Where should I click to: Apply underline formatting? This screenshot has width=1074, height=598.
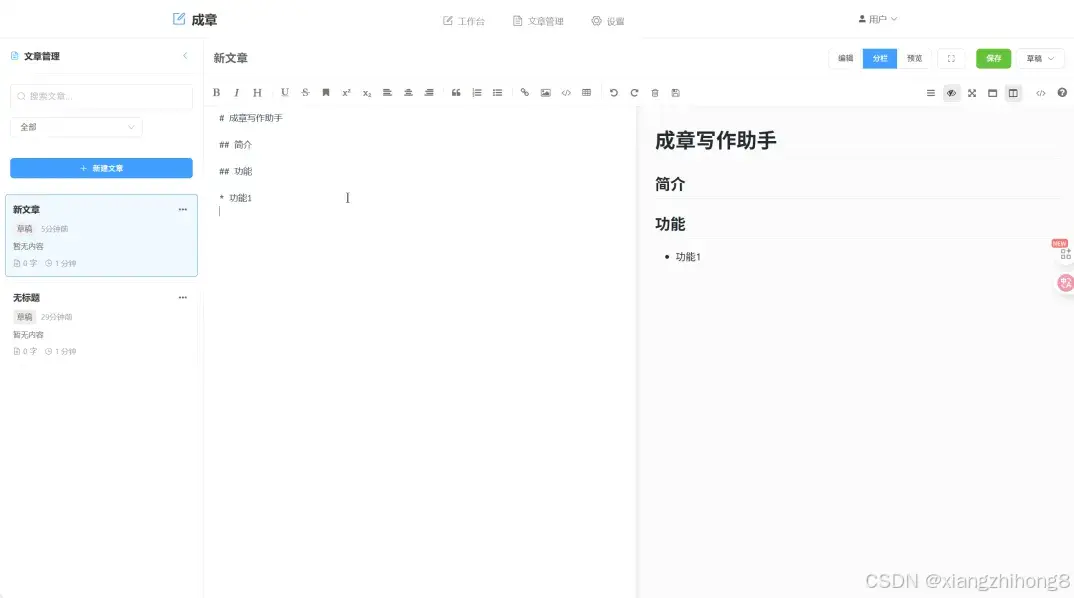(285, 92)
